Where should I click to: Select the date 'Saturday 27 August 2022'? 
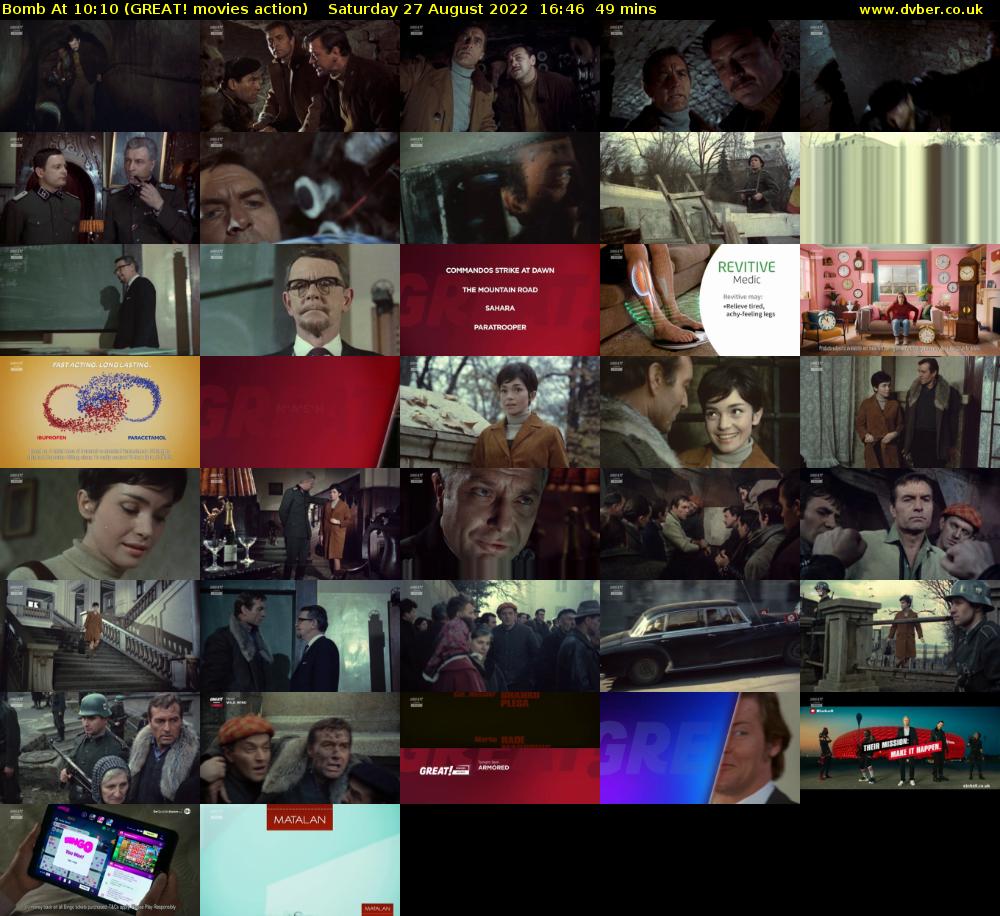tap(427, 10)
